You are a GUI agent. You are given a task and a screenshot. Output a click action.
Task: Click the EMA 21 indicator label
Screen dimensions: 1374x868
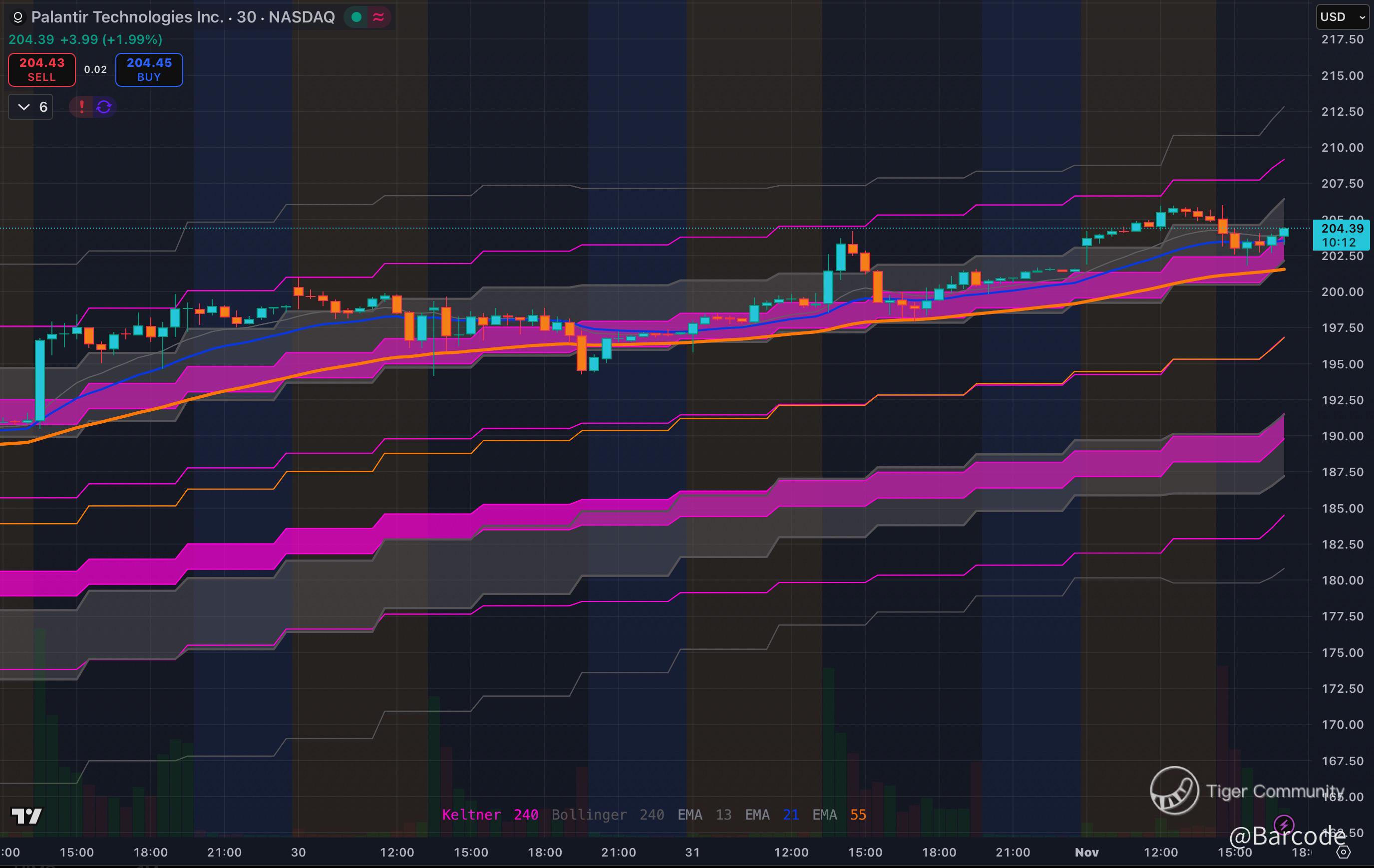(x=771, y=815)
